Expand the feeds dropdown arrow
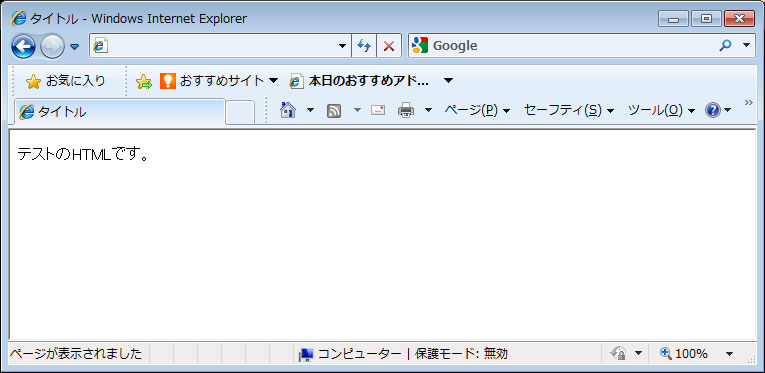The image size is (765, 373). pyautogui.click(x=357, y=111)
